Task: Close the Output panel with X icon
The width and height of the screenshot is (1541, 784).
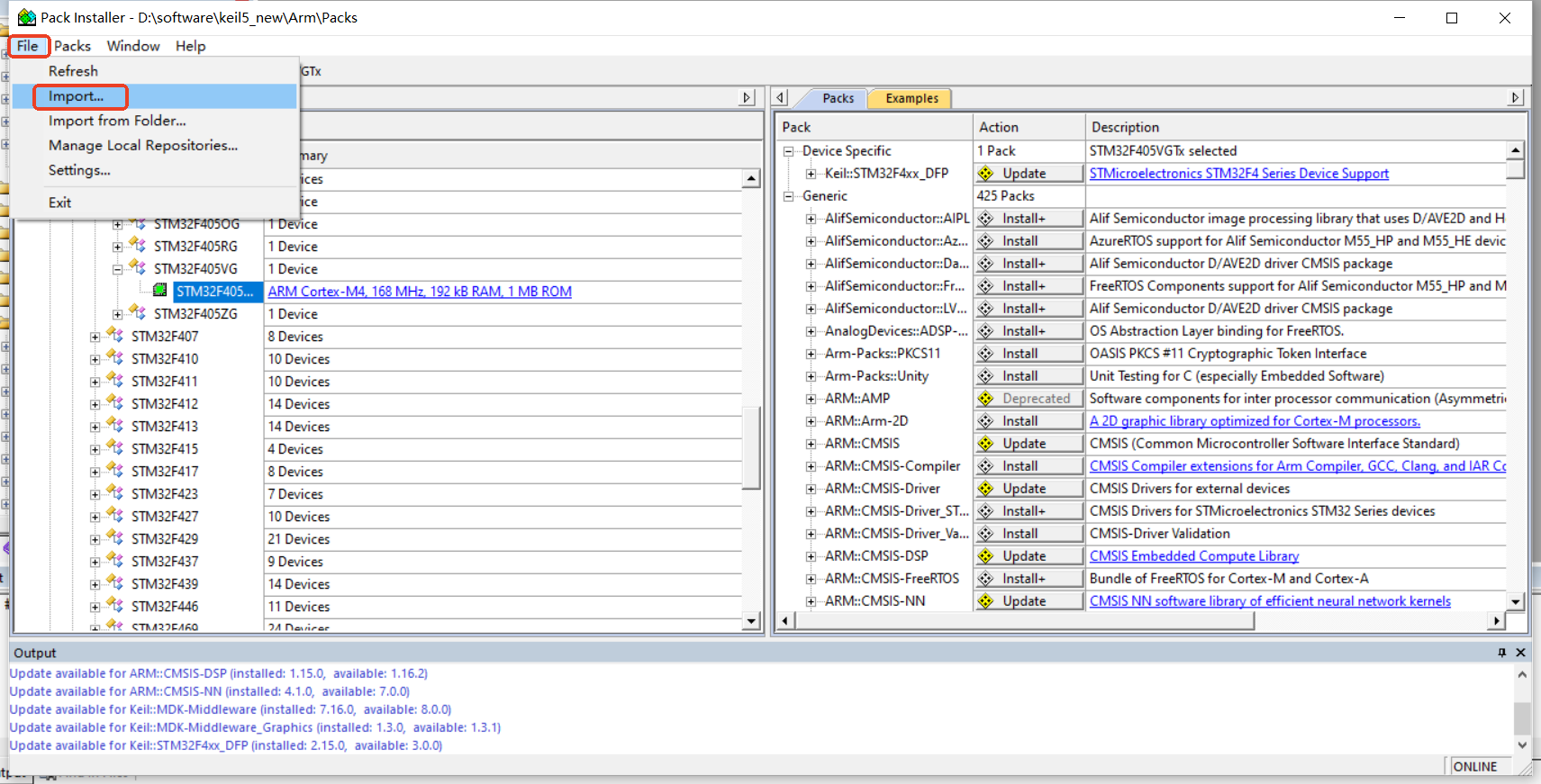Action: click(x=1520, y=653)
